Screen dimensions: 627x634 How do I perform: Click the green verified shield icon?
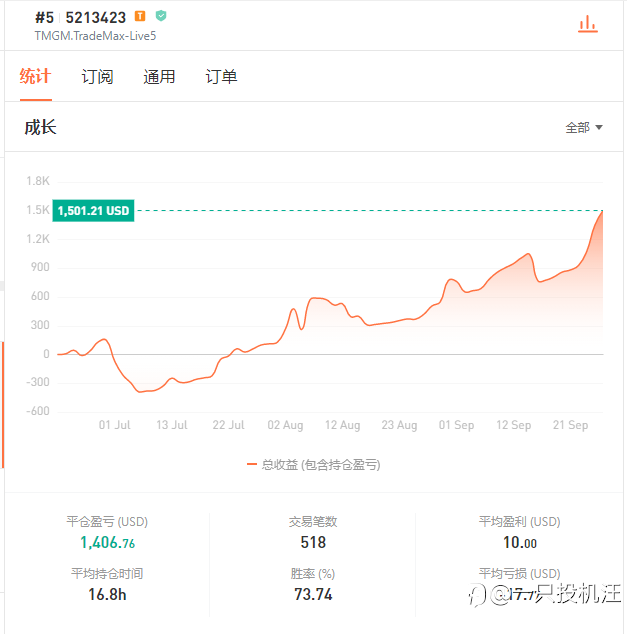[x=161, y=17]
